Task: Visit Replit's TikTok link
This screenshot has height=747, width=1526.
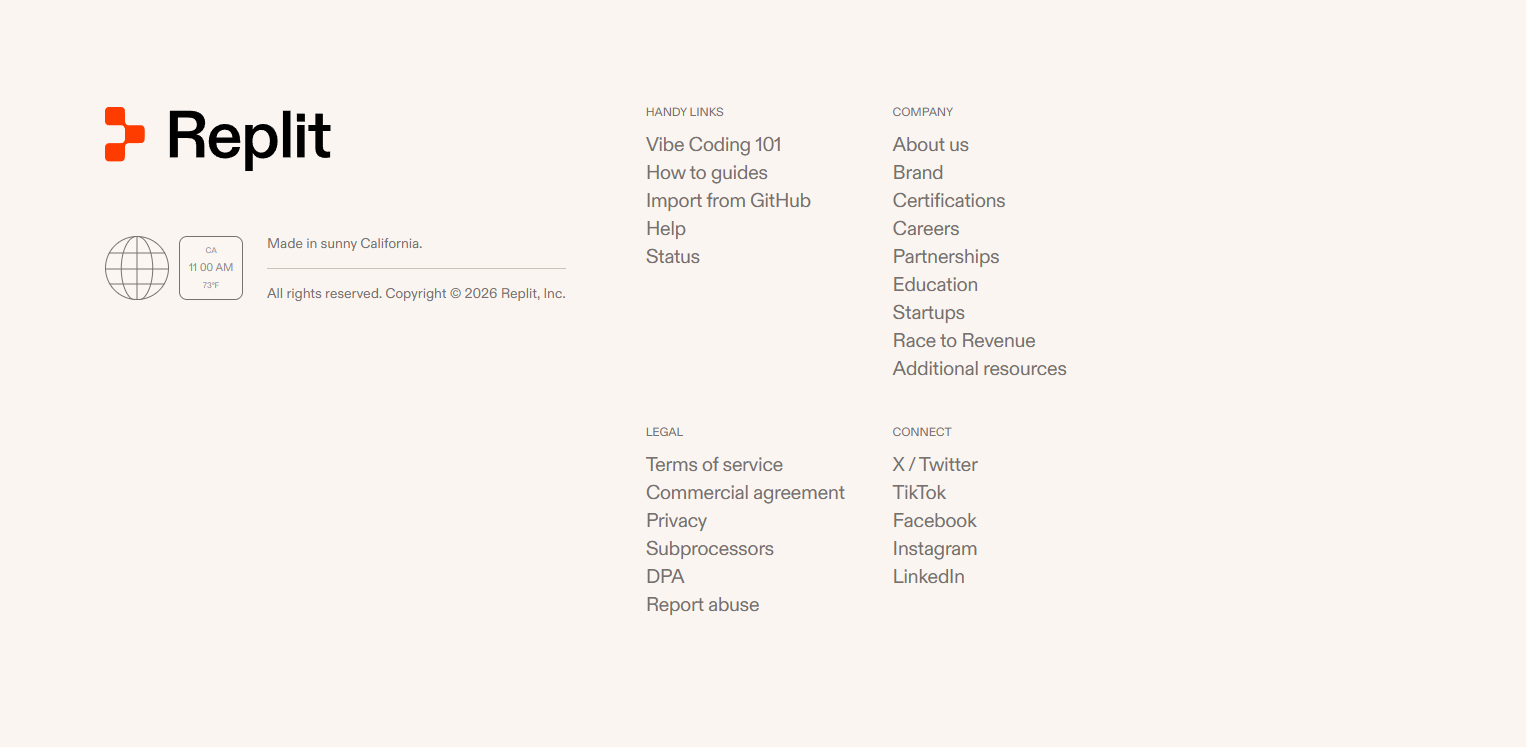Action: tap(919, 492)
